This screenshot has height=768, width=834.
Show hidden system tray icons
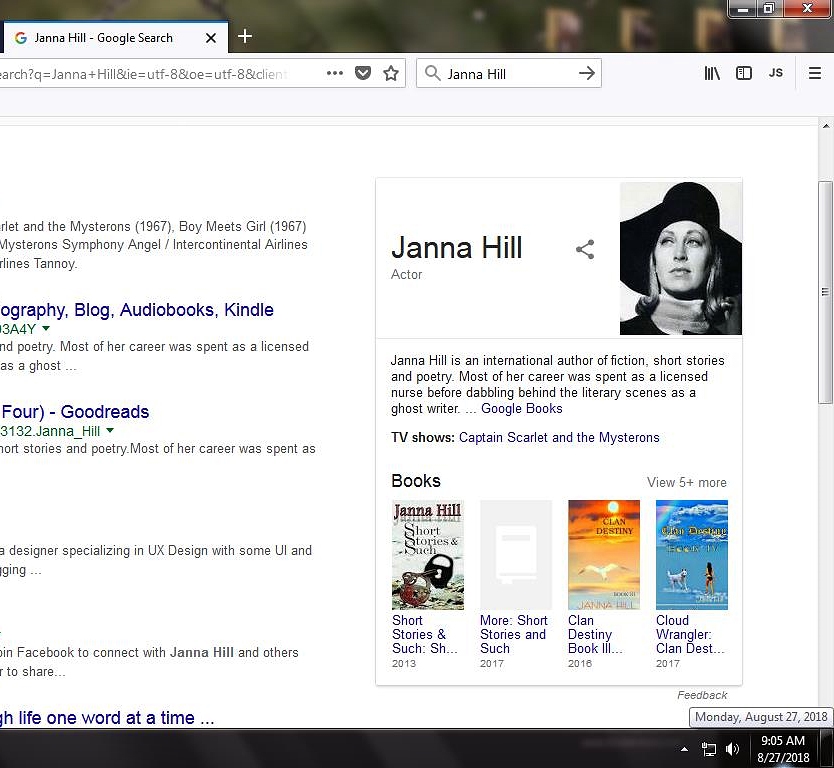(x=684, y=748)
